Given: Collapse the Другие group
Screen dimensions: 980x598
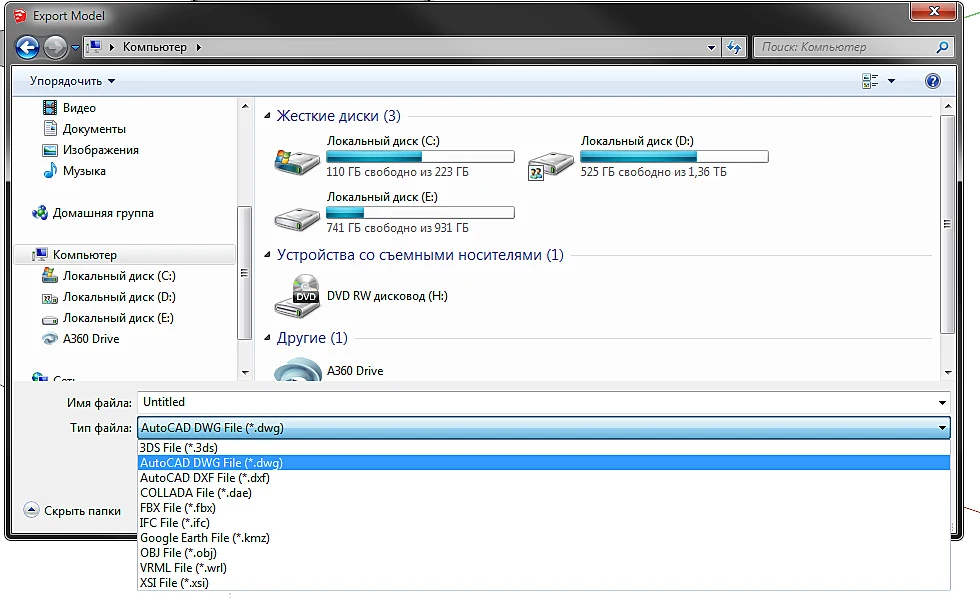Looking at the screenshot, I should [x=267, y=338].
